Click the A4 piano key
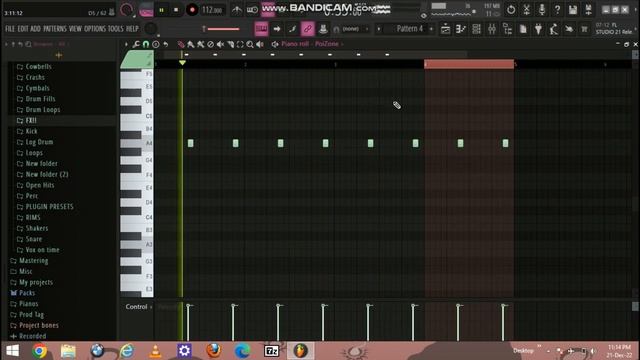Screen dimensions: 640x360 [137, 143]
